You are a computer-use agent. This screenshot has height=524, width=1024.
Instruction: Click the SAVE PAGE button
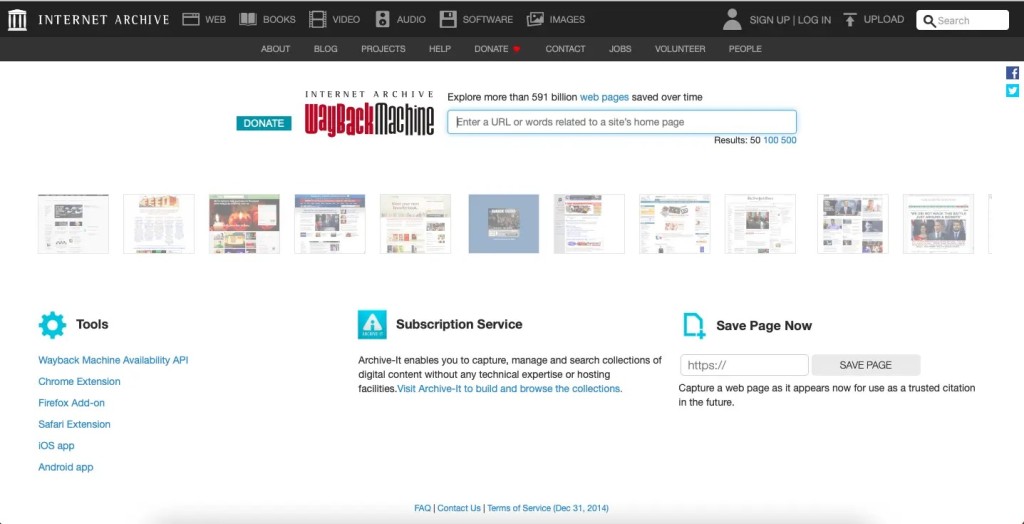tap(865, 365)
